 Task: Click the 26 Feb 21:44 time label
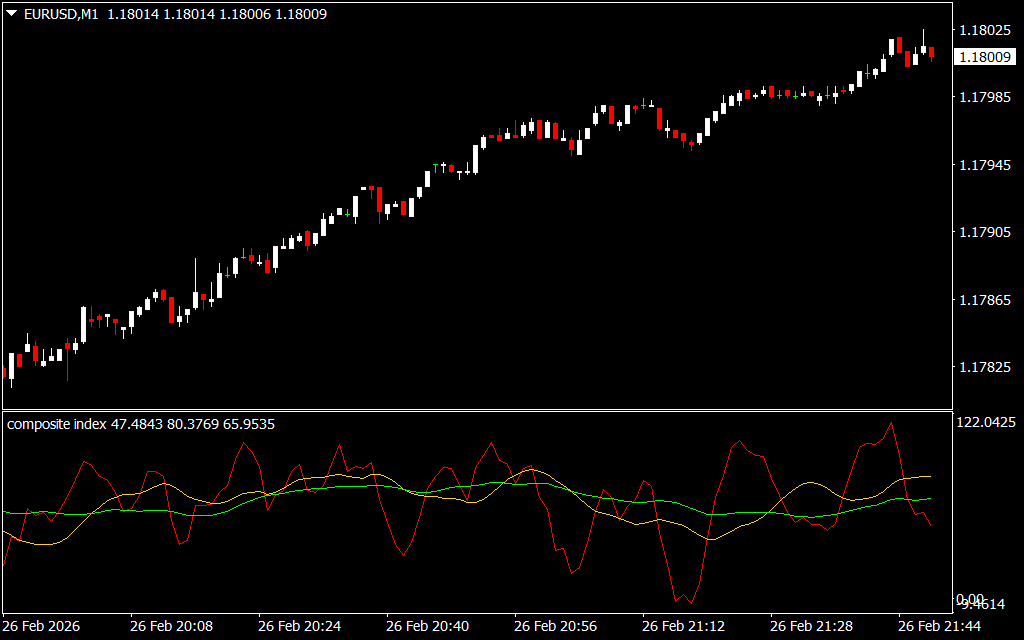click(x=939, y=626)
